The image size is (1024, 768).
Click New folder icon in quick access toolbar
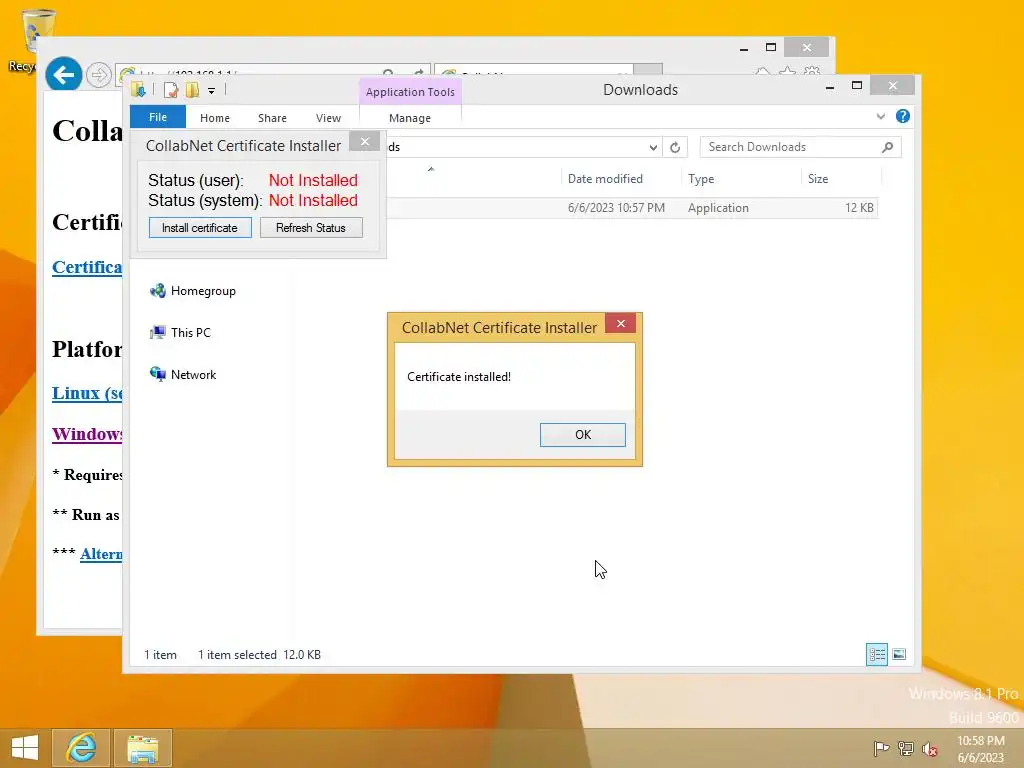point(192,89)
